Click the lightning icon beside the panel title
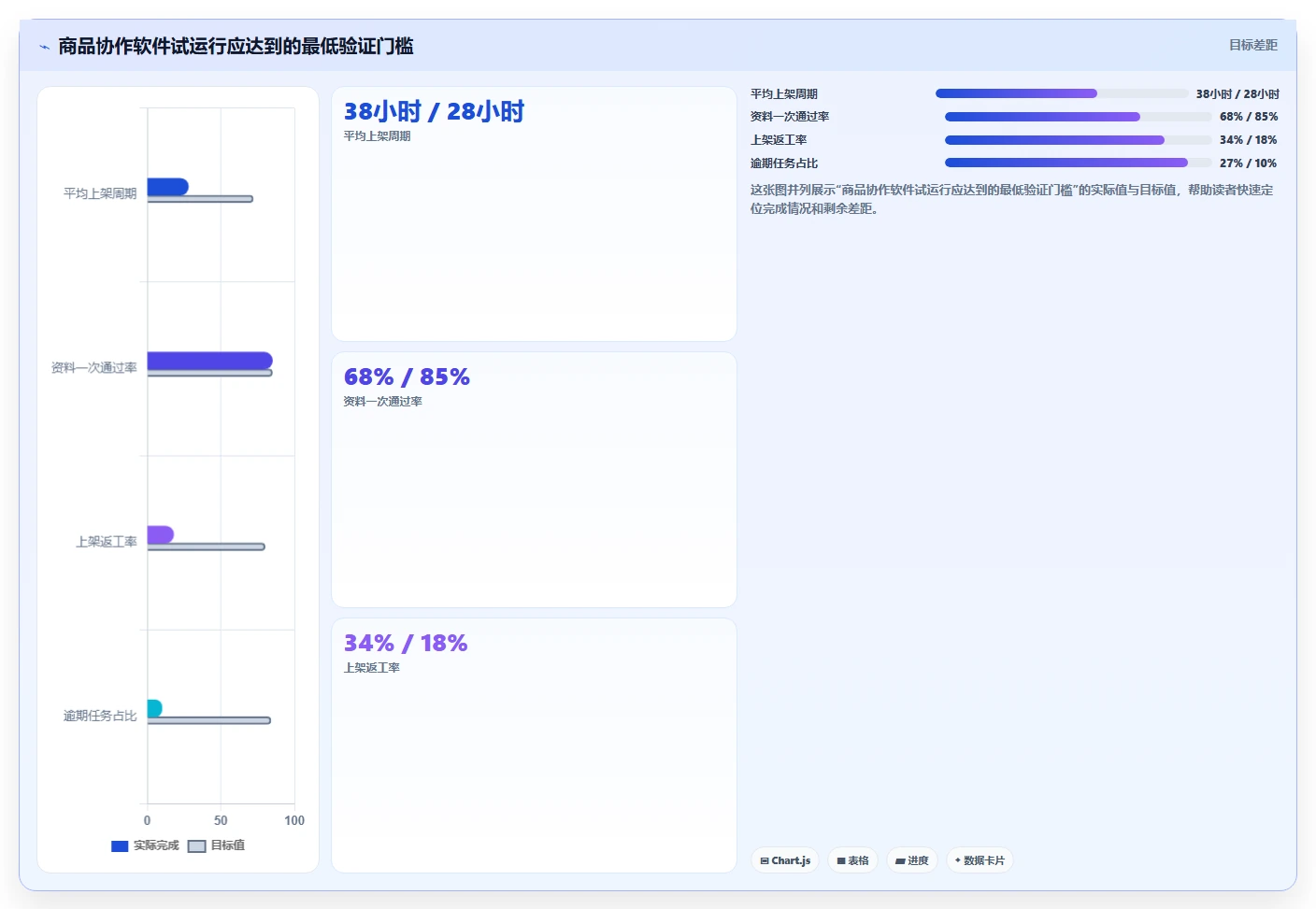The height and width of the screenshot is (909, 1316). coord(44,47)
